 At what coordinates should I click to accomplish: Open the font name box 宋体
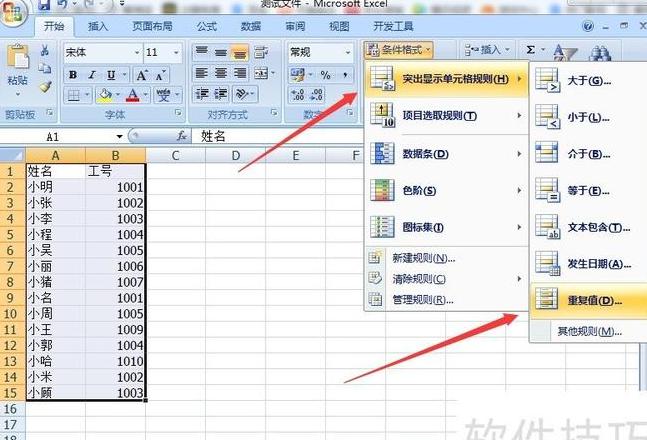[x=102, y=52]
